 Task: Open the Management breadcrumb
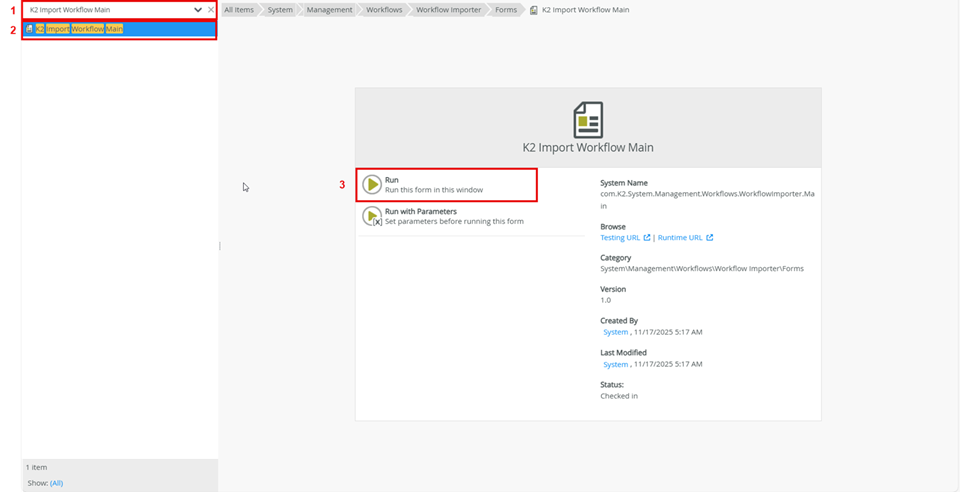point(329,10)
